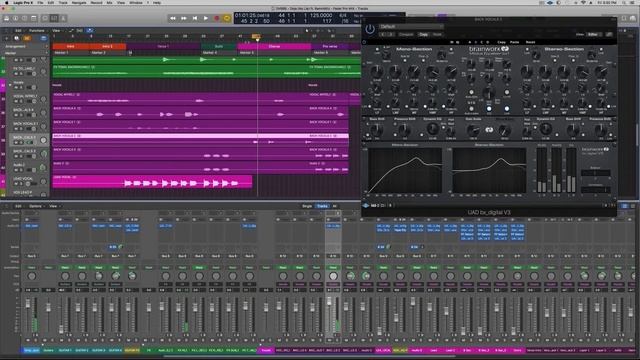This screenshot has height=360, width=640.
Task: Click the Copy option in the plugin header
Action: coord(424,35)
